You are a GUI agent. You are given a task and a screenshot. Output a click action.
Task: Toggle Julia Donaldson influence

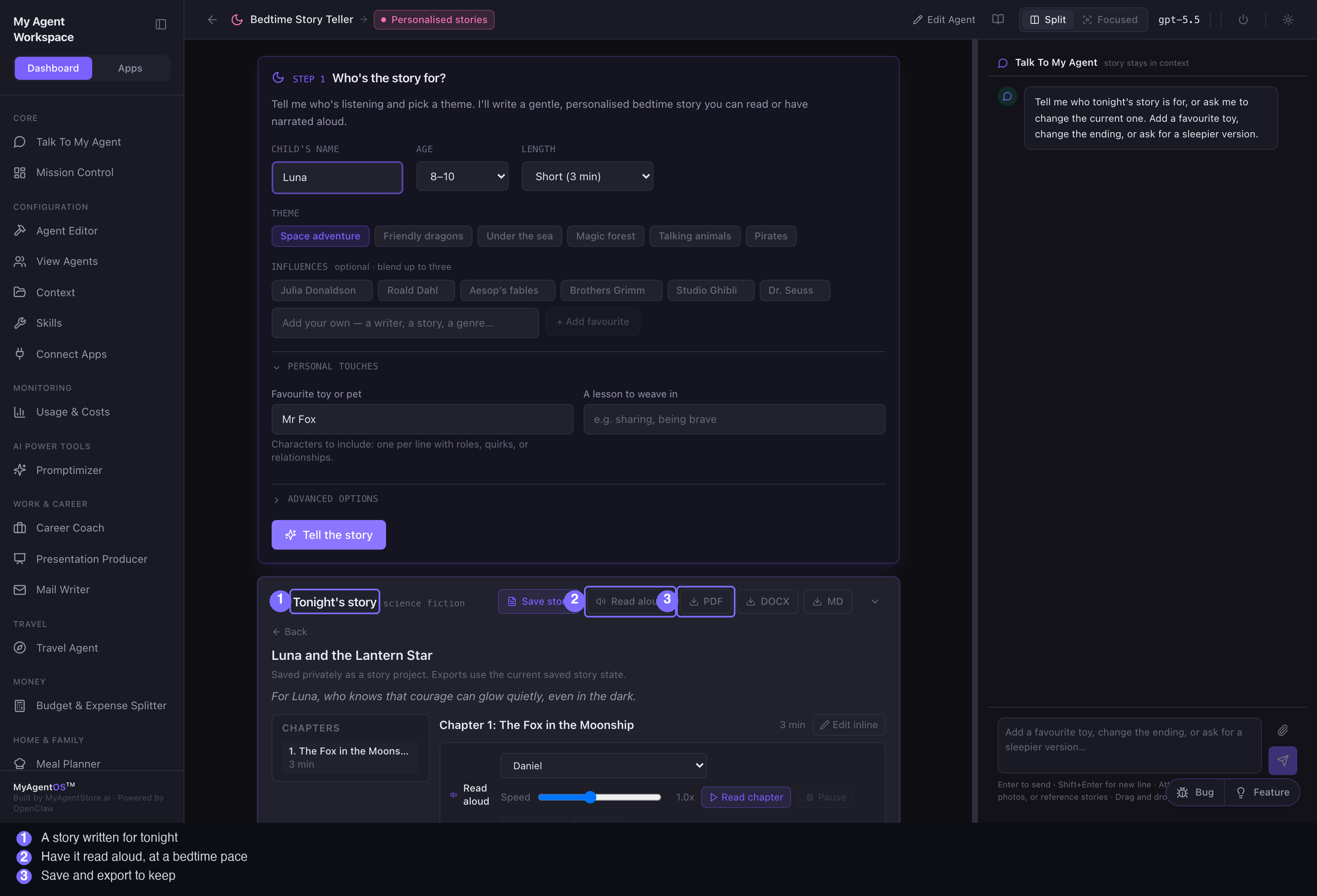322,290
